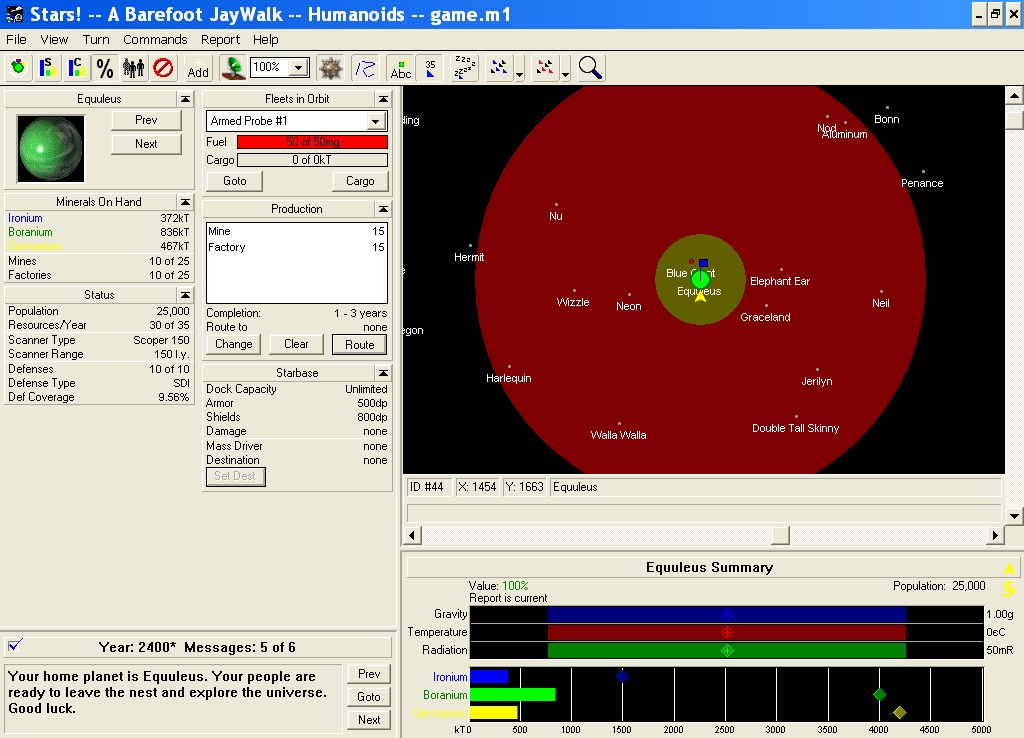Select the normal planet view icon
The height and width of the screenshot is (738, 1024).
(x=18, y=68)
